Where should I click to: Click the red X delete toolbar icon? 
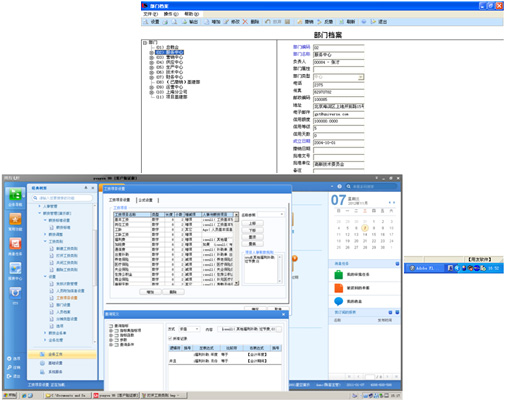coord(245,22)
